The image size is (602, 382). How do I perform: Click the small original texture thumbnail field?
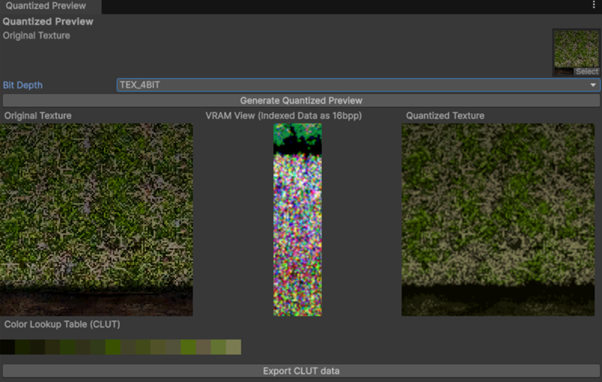[x=576, y=52]
